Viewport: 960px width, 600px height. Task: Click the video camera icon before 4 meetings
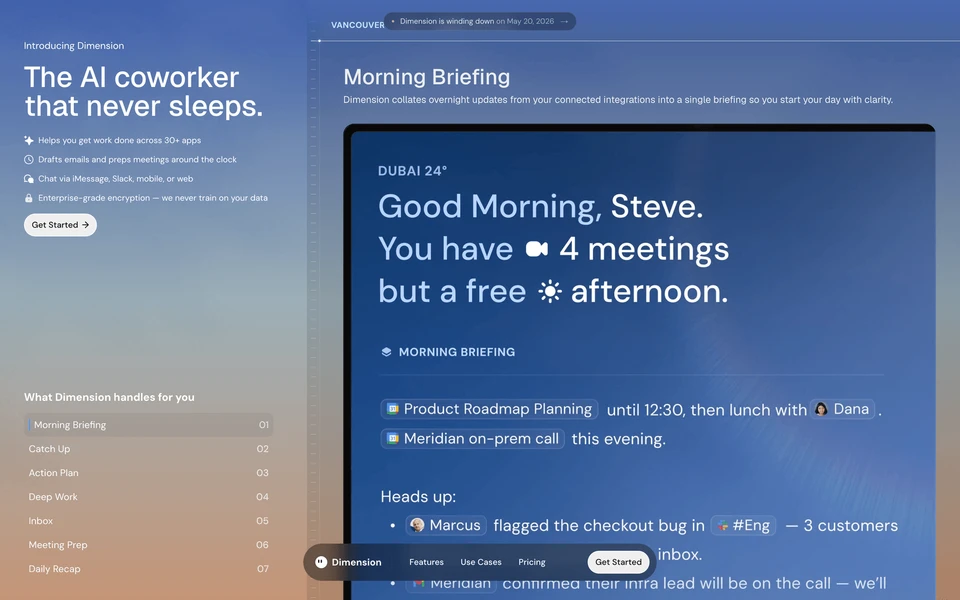pos(537,249)
